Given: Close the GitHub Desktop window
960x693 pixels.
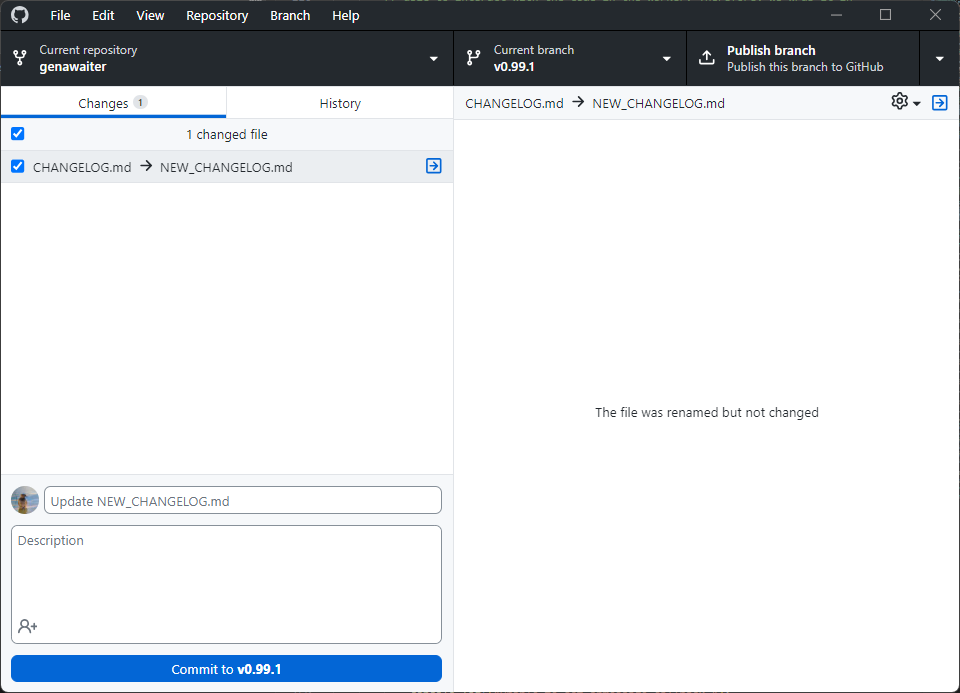Looking at the screenshot, I should pos(935,15).
